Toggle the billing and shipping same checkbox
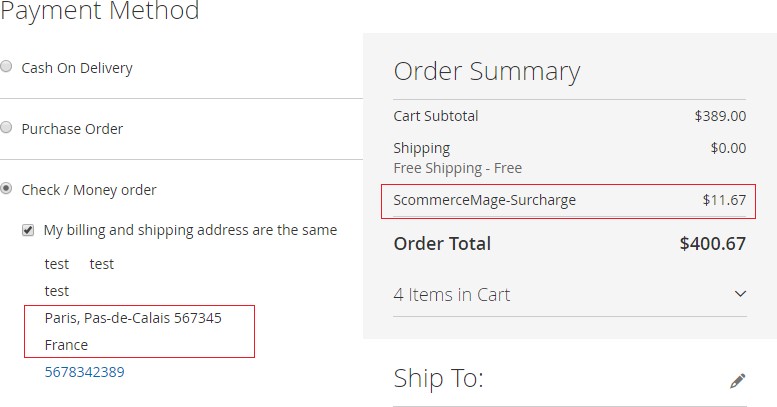The image size is (777, 407). click(x=29, y=230)
